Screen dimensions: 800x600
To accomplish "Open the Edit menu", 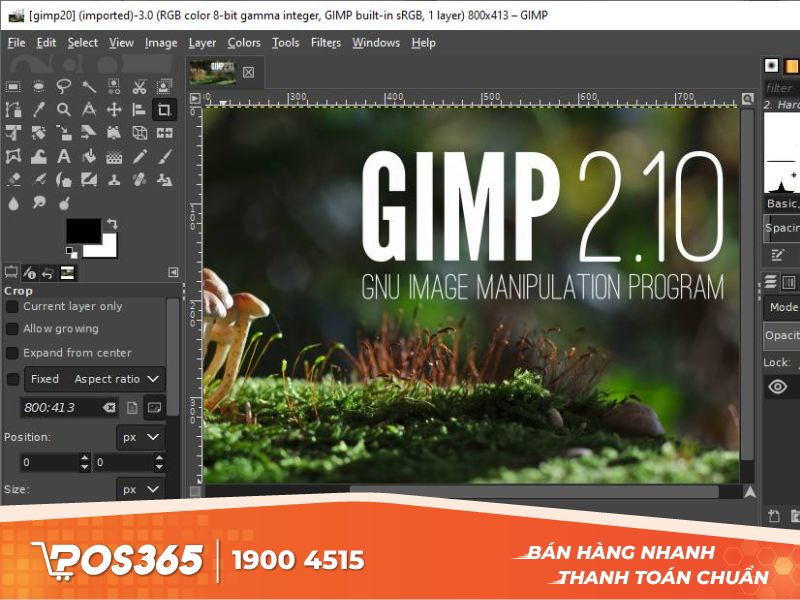I will point(46,43).
